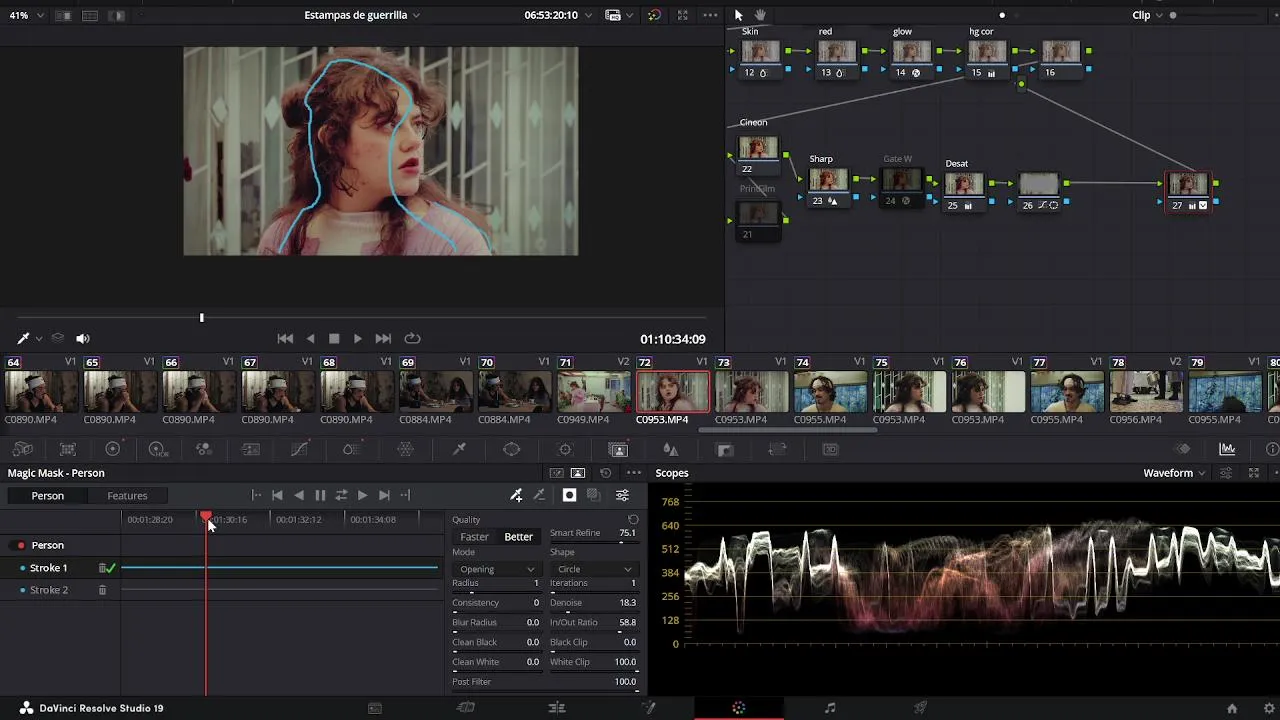The height and width of the screenshot is (720, 1280).
Task: Select the Color page
Action: (739, 708)
